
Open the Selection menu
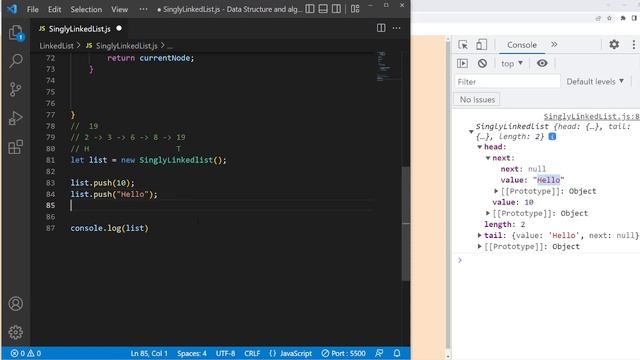tap(86, 9)
